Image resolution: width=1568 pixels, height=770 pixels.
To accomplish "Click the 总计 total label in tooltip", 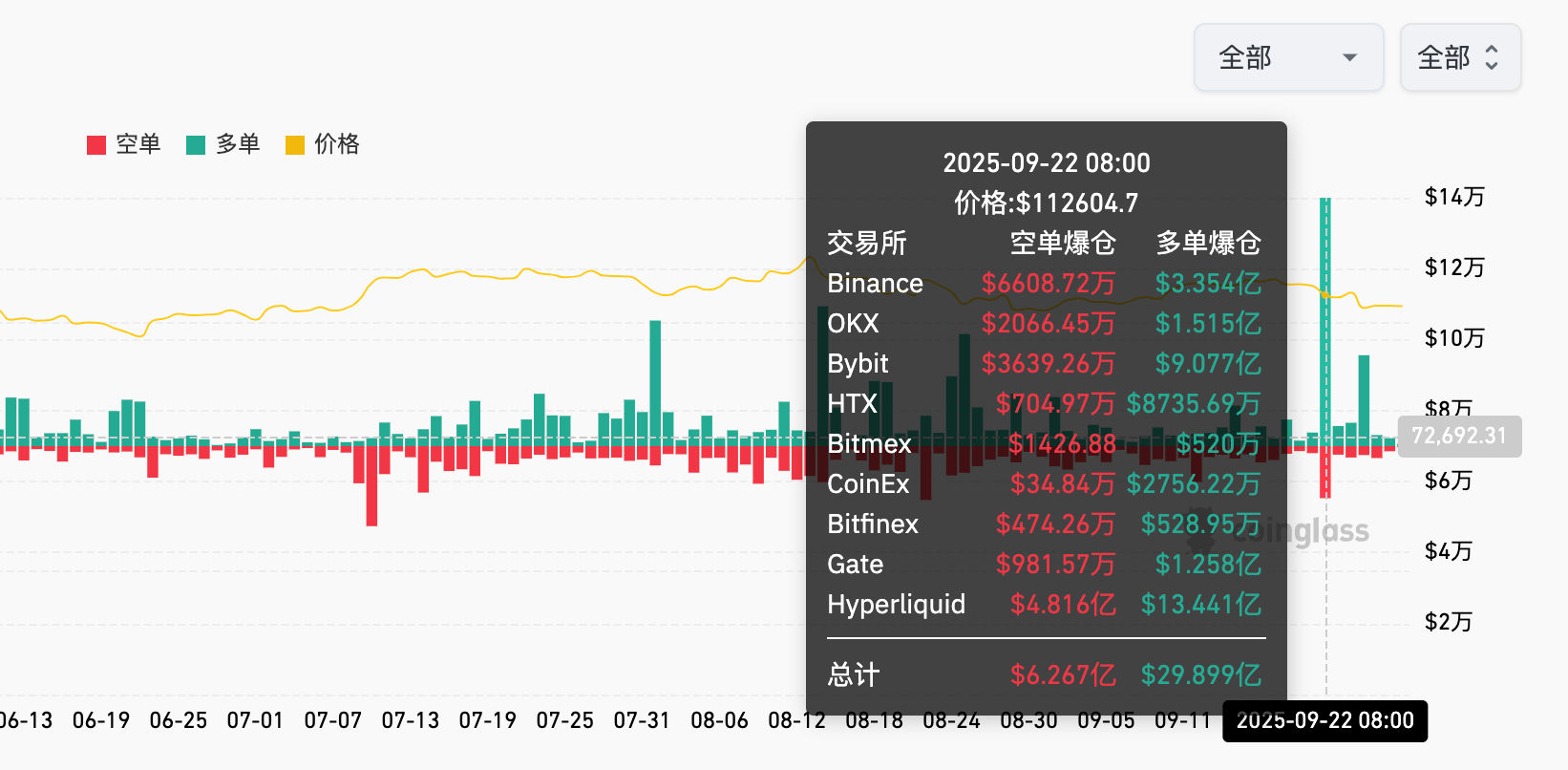I will pyautogui.click(x=853, y=674).
